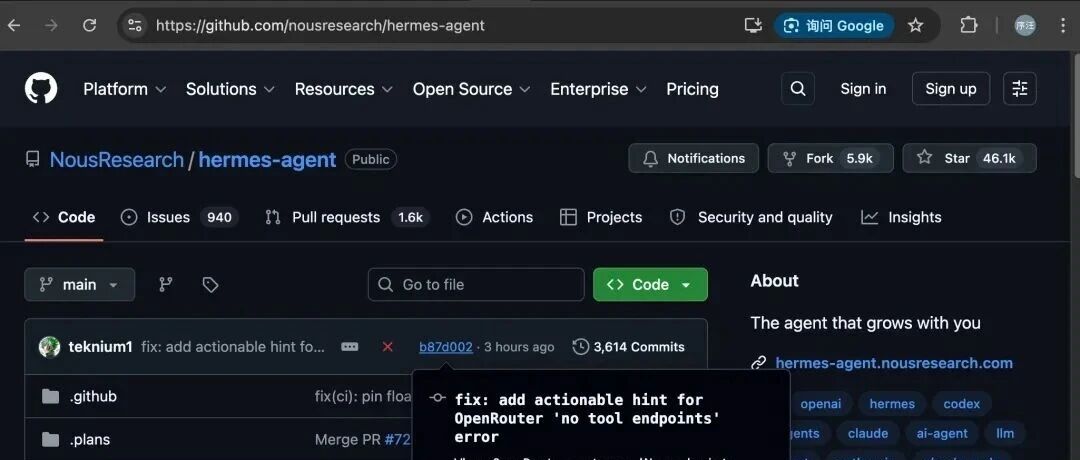Open site information icon in address bar
1080x460 pixels.
click(x=134, y=25)
